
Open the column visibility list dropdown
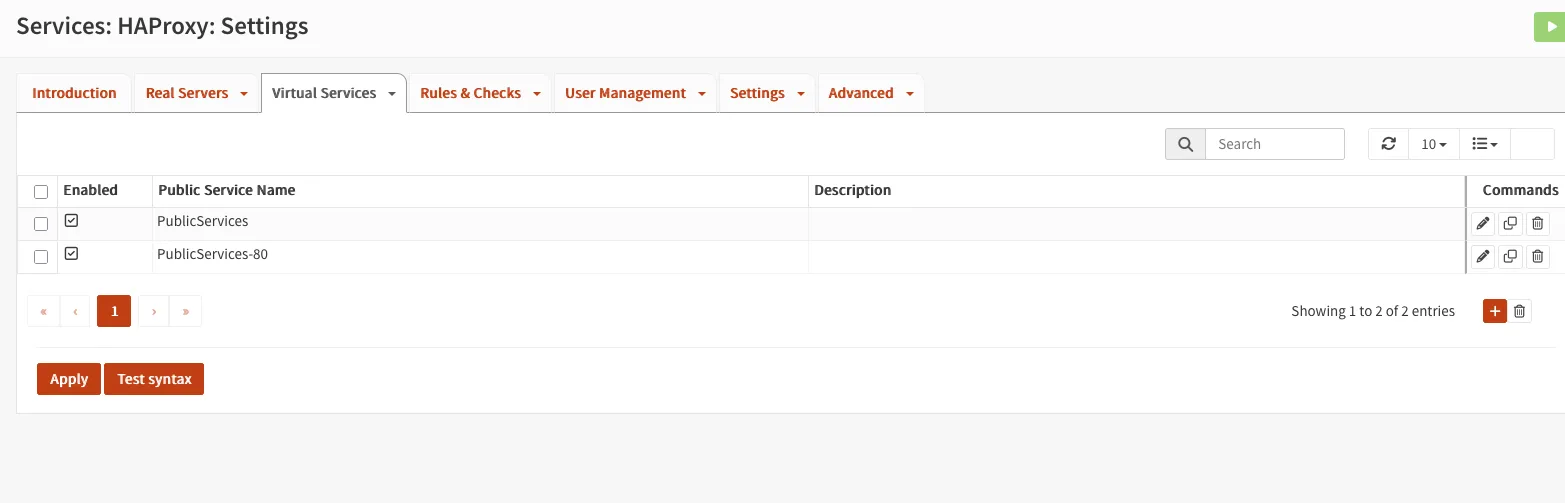(x=1484, y=144)
